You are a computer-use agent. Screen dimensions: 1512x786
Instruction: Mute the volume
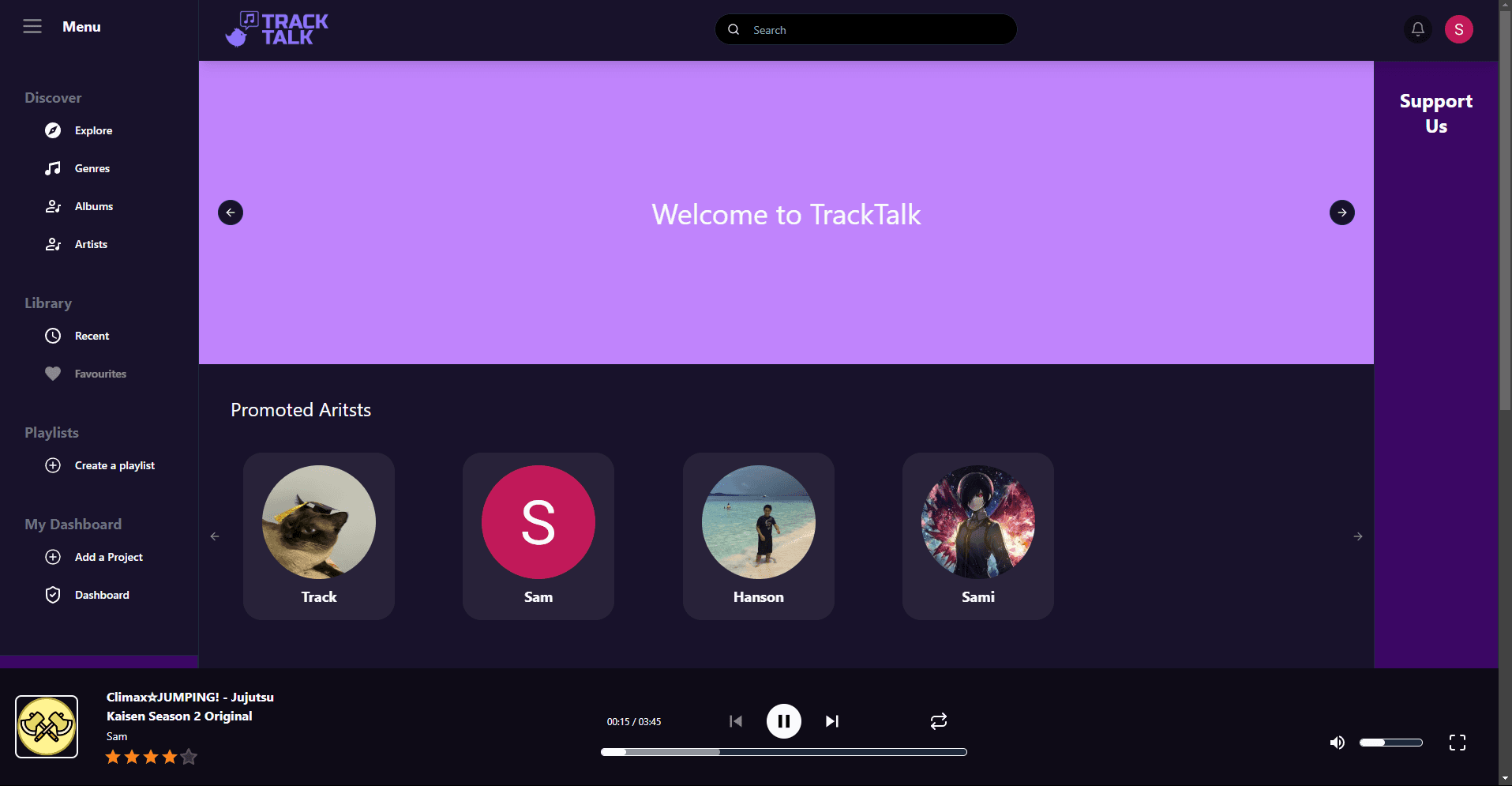tap(1338, 743)
